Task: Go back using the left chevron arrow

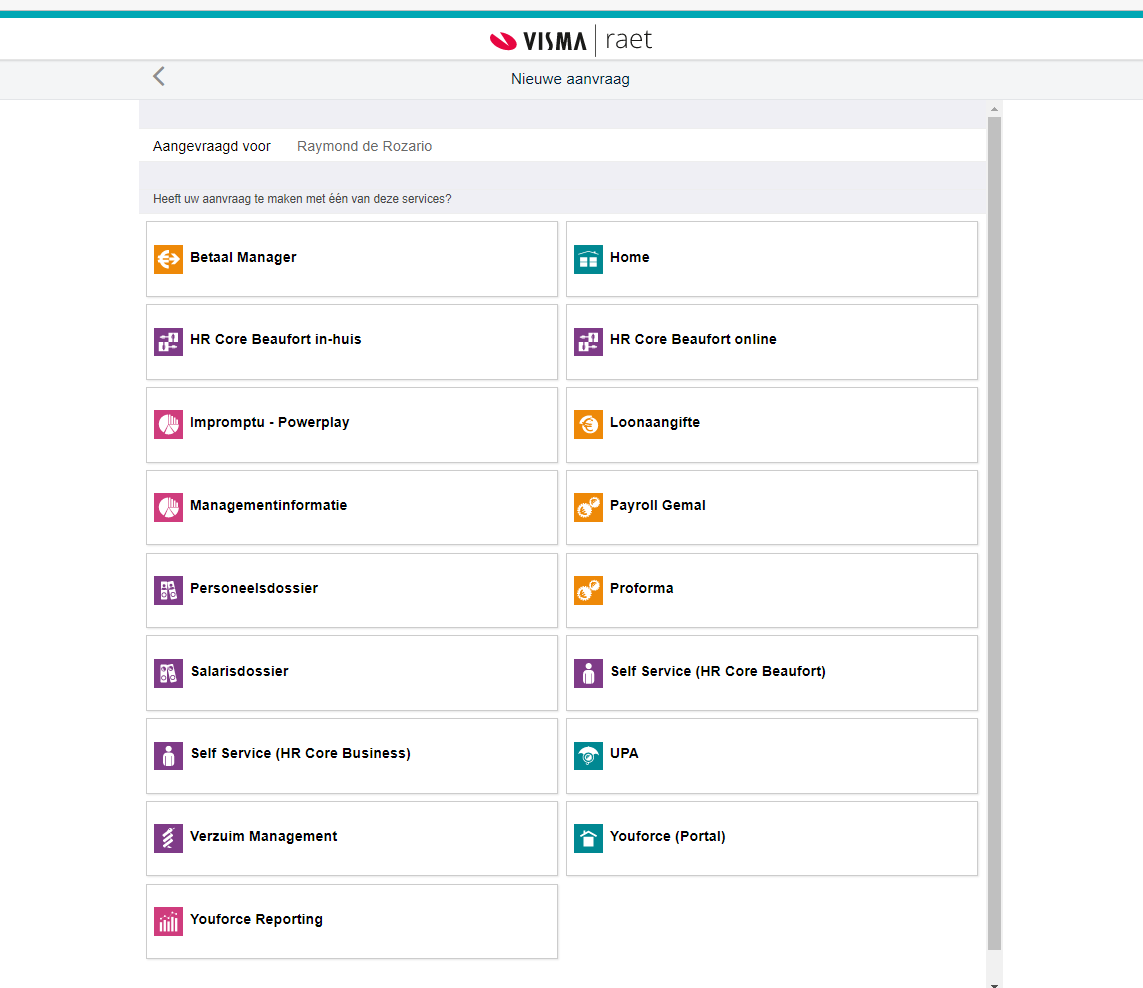Action: click(x=159, y=77)
